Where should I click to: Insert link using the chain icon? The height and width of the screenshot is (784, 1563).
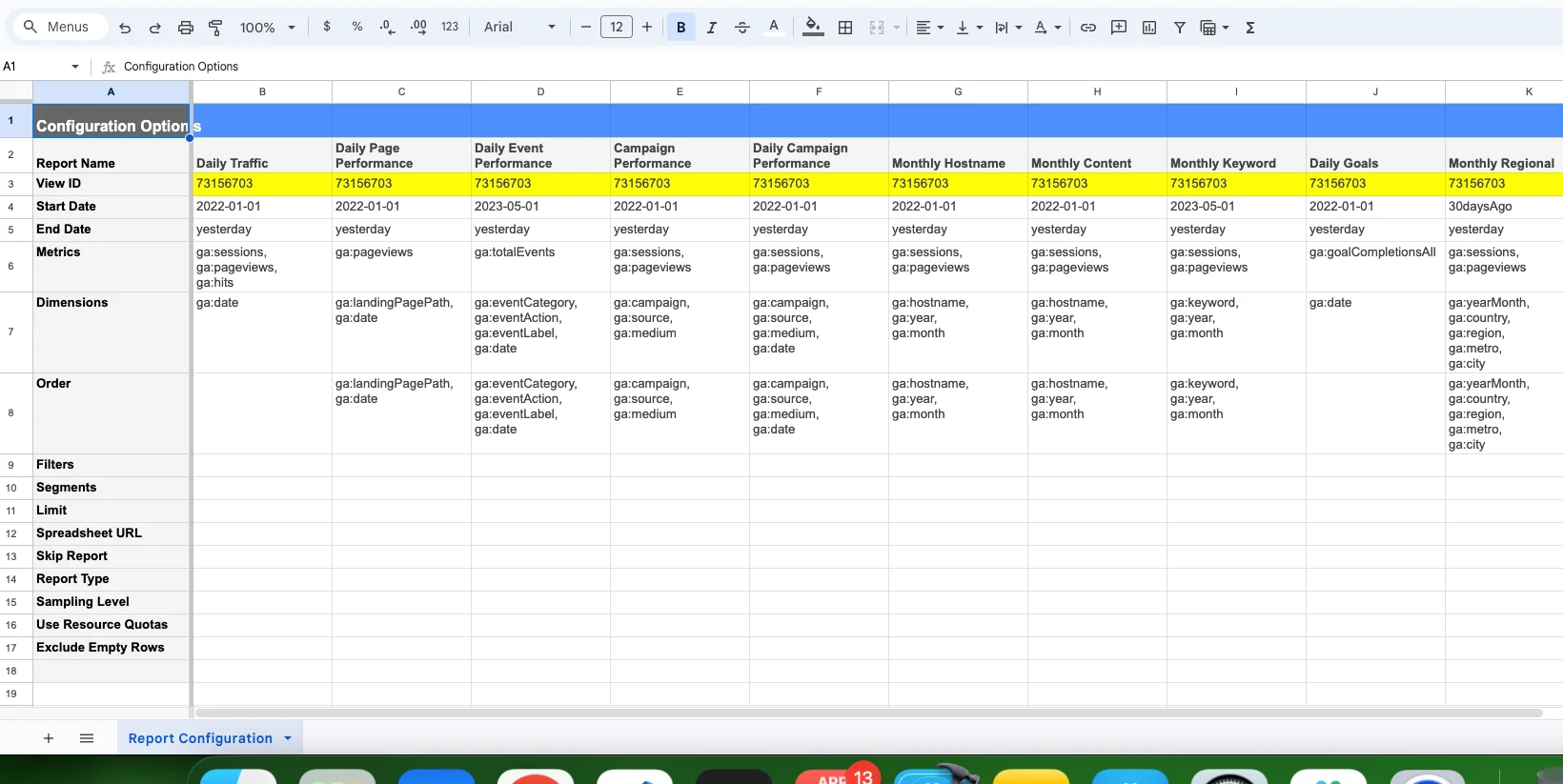(1088, 28)
